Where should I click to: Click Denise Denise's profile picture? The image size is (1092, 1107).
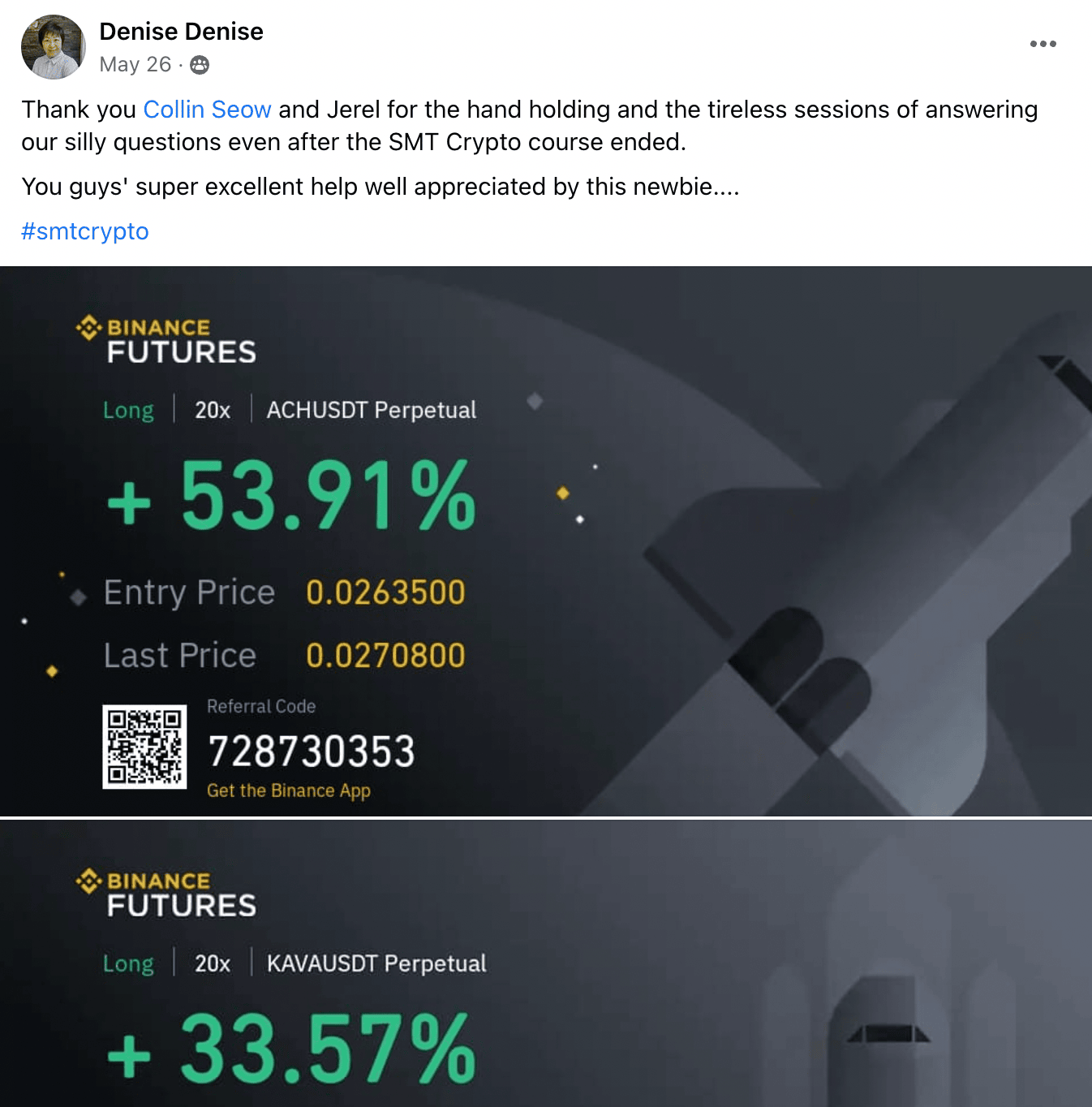pos(53,47)
